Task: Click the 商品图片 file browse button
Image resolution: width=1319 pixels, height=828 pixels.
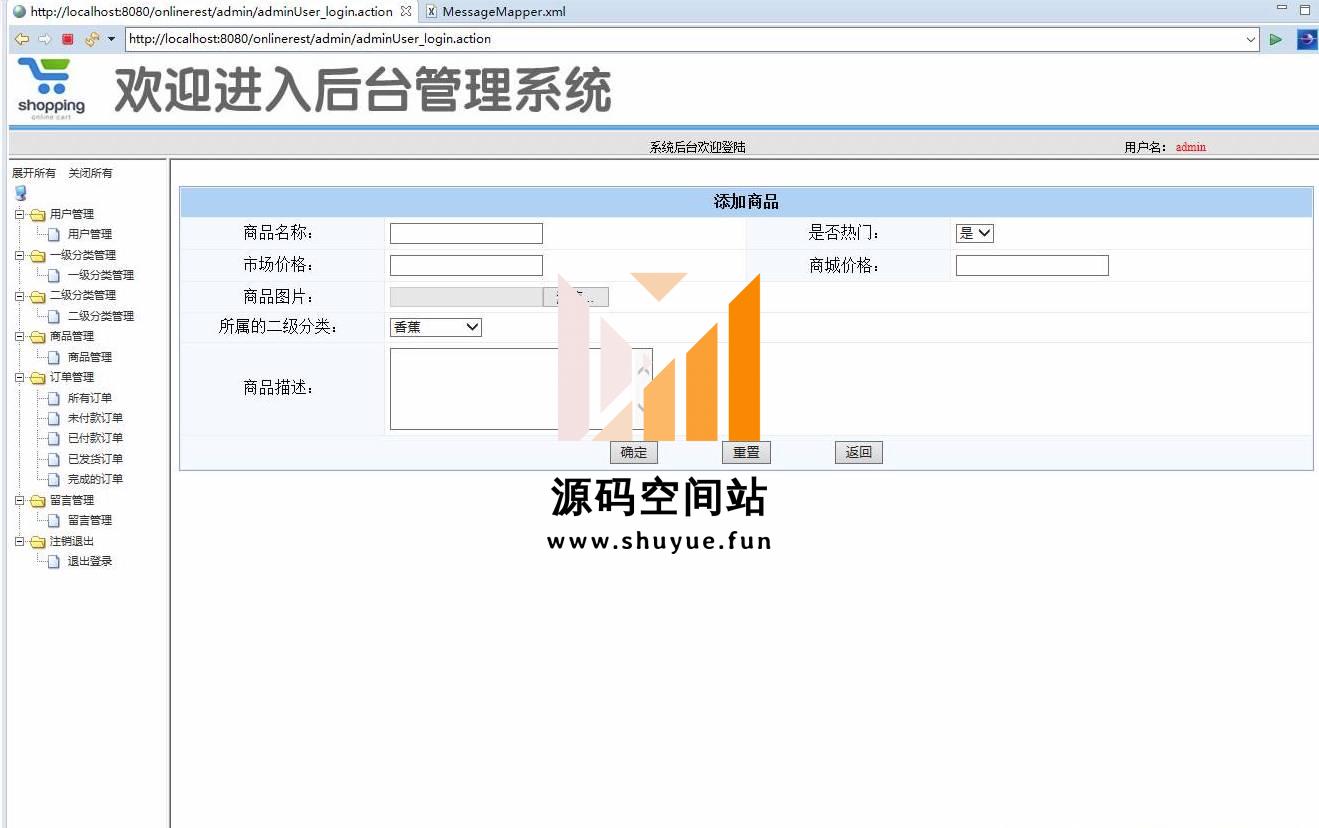Action: [x=576, y=297]
